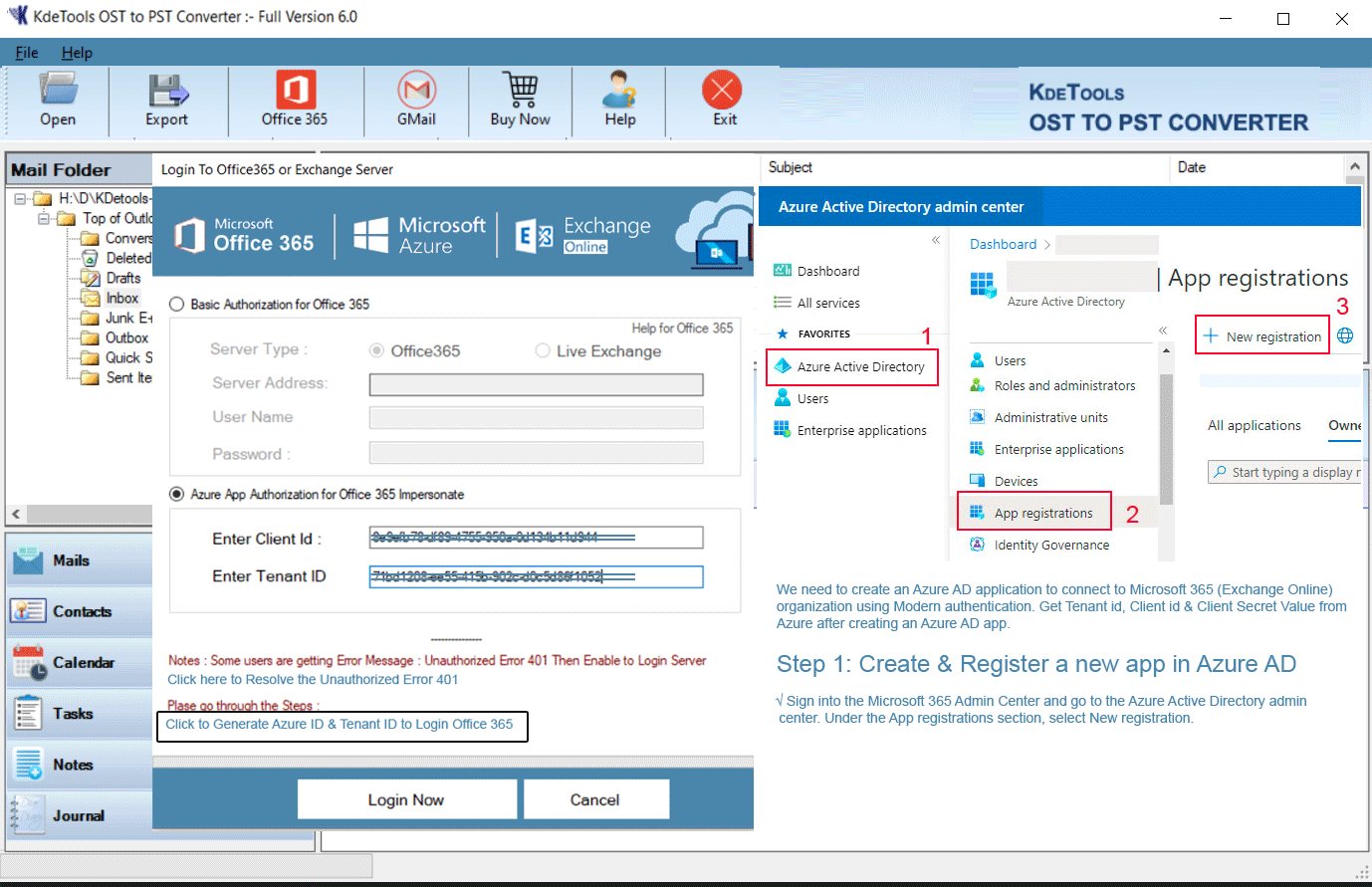The width and height of the screenshot is (1372, 887).
Task: Click the Enter Client Id field
Action: click(x=536, y=538)
